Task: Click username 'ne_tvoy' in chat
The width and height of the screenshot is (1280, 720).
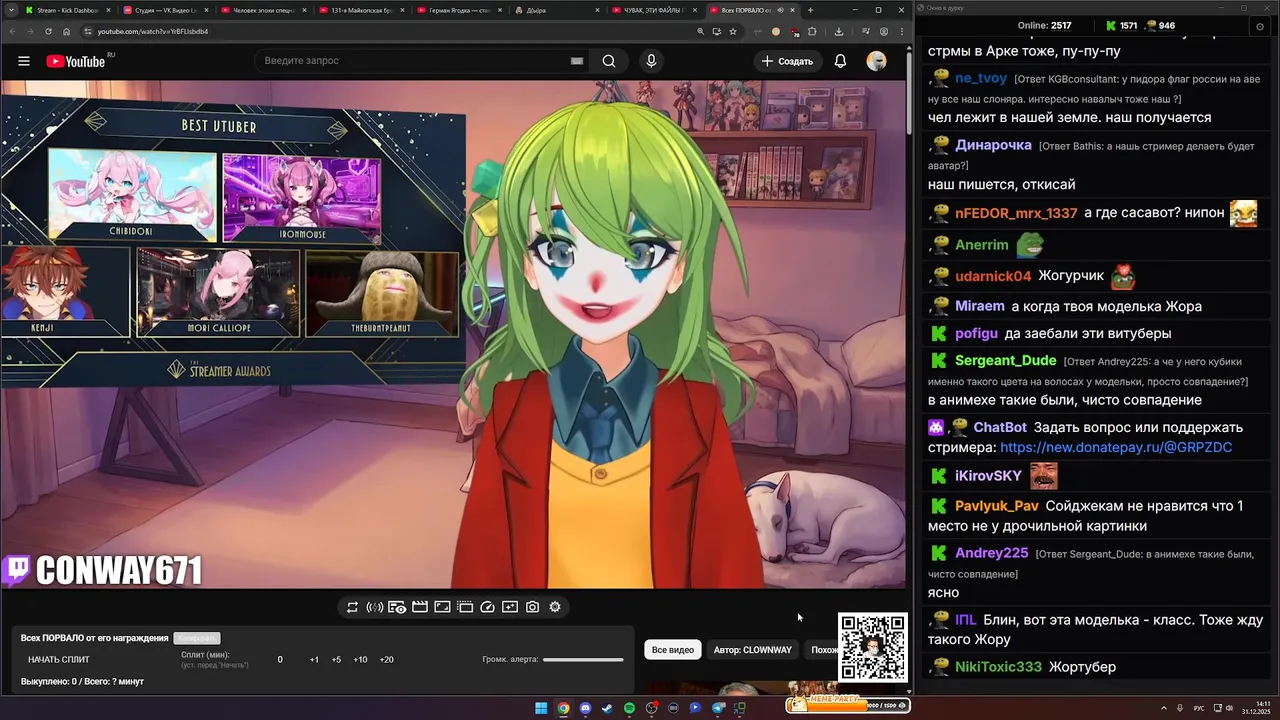Action: [x=981, y=78]
